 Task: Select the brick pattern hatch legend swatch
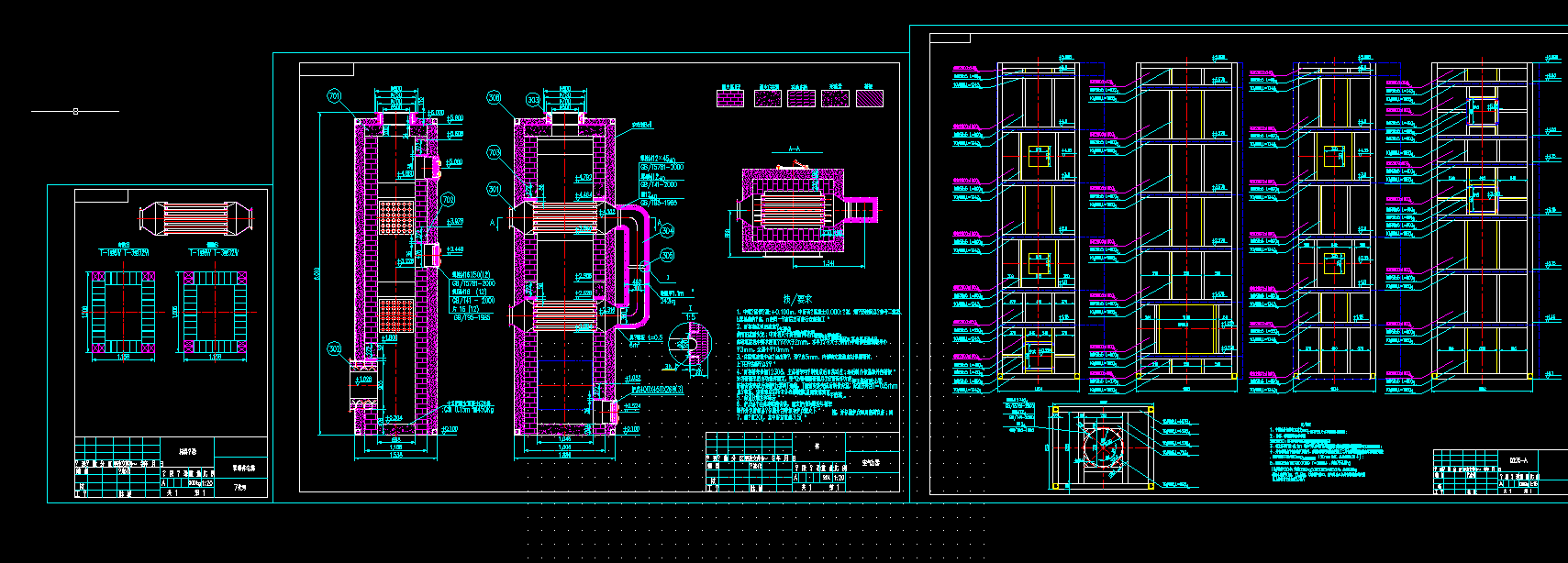pos(728,98)
